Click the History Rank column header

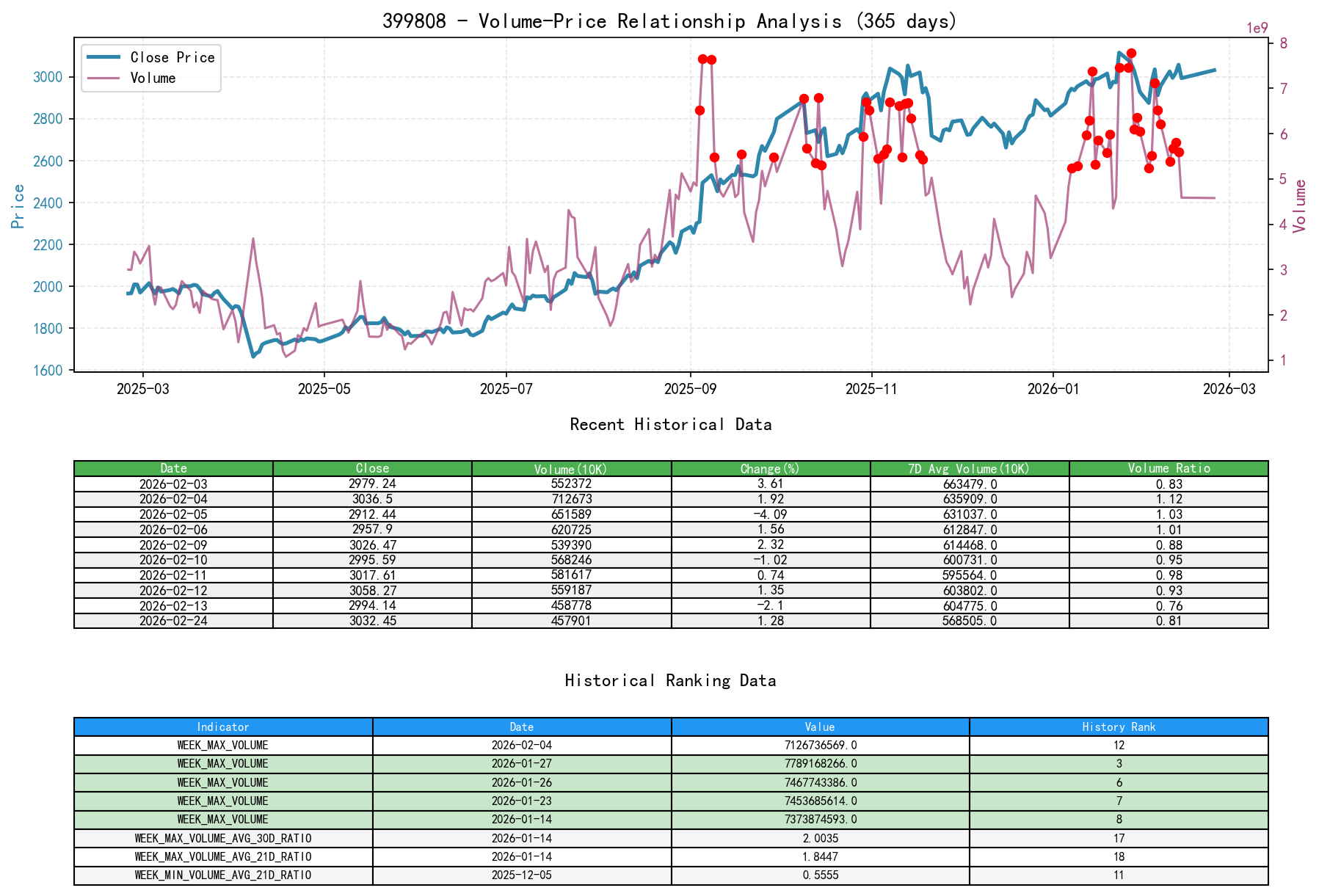pyautogui.click(x=1120, y=727)
